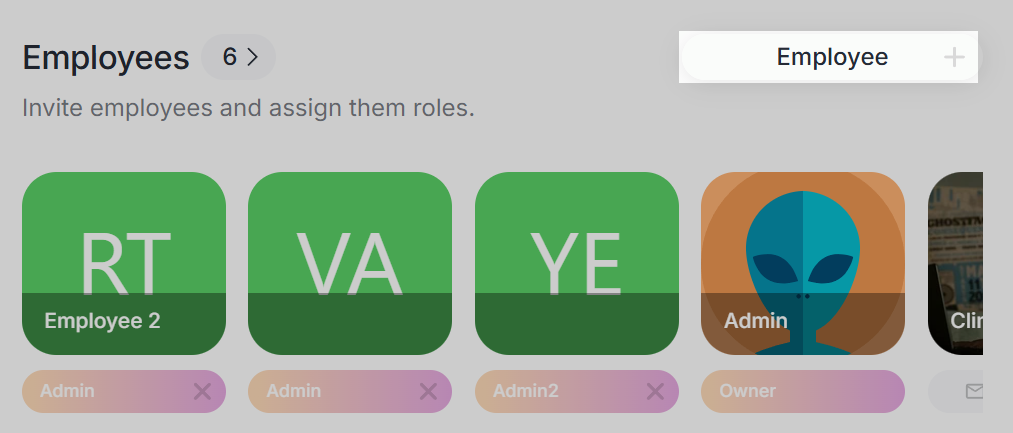Click the invite employees description text
Image resolution: width=1013 pixels, height=433 pixels.
[248, 107]
